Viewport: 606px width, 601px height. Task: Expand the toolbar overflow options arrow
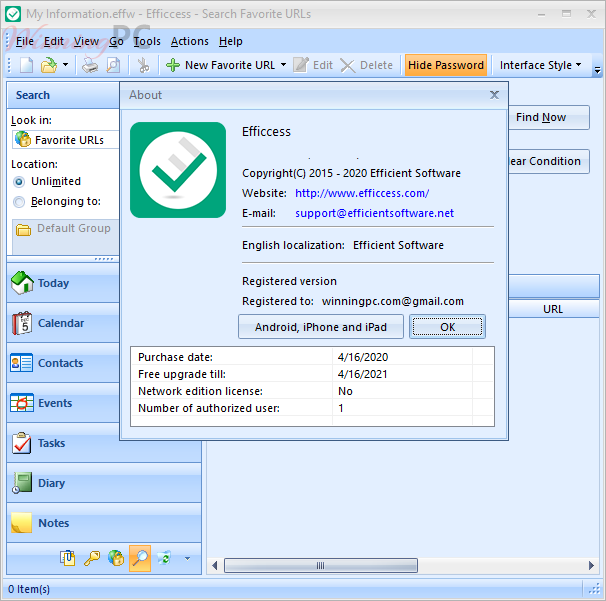click(x=597, y=70)
